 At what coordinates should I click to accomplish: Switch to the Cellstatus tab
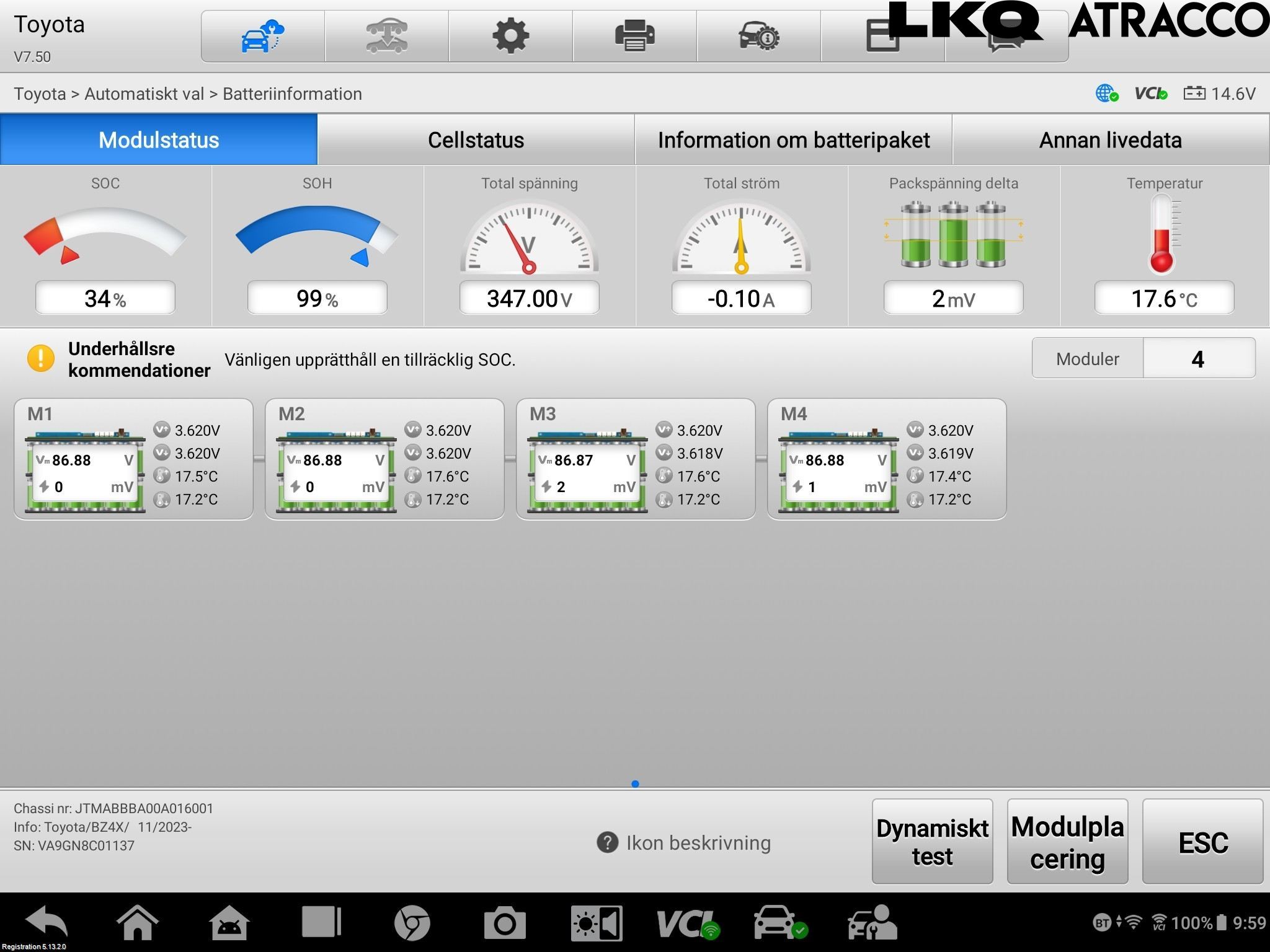point(476,139)
